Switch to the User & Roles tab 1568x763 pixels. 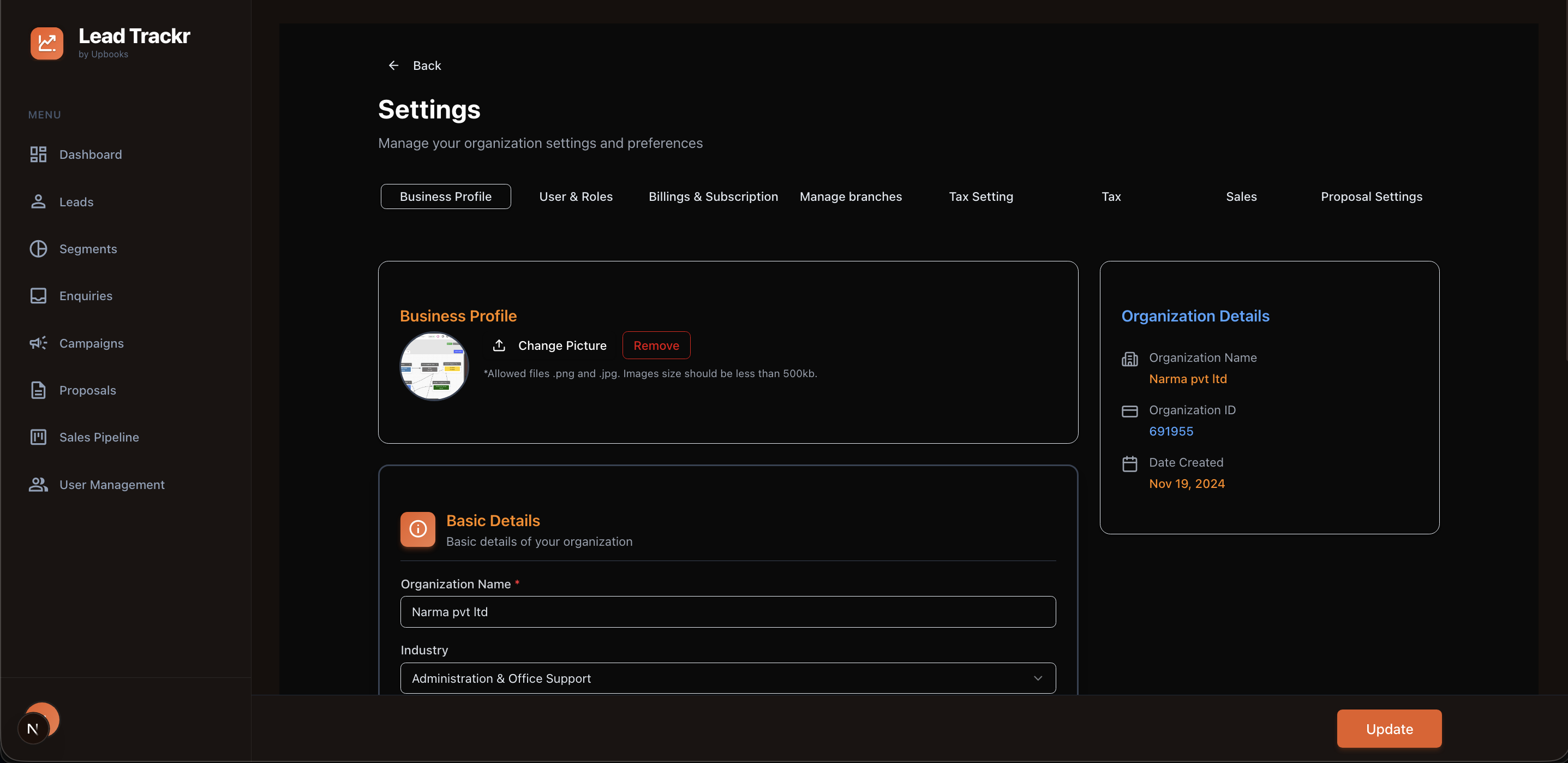pos(576,196)
